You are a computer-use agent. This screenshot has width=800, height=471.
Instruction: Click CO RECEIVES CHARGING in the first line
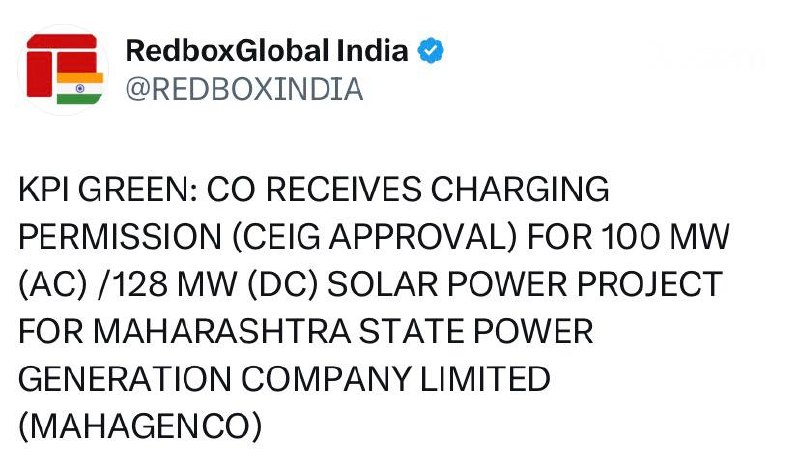point(408,190)
